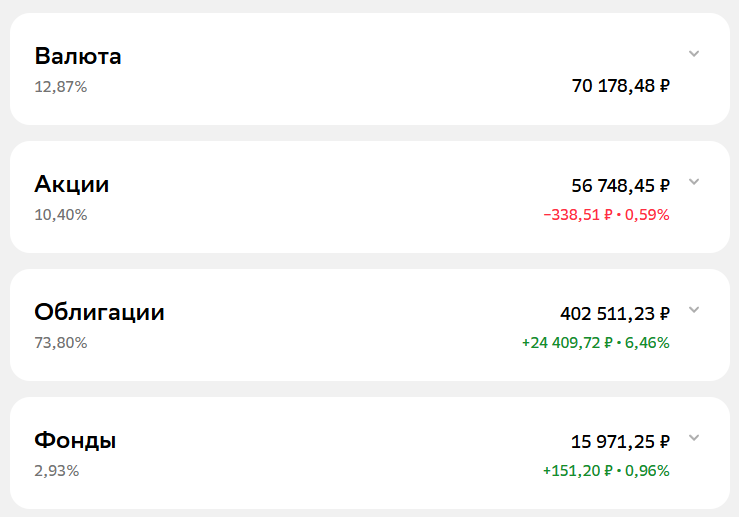This screenshot has height=517, width=739.
Task: Click the 12,87% share under Валюта
Action: click(x=61, y=87)
